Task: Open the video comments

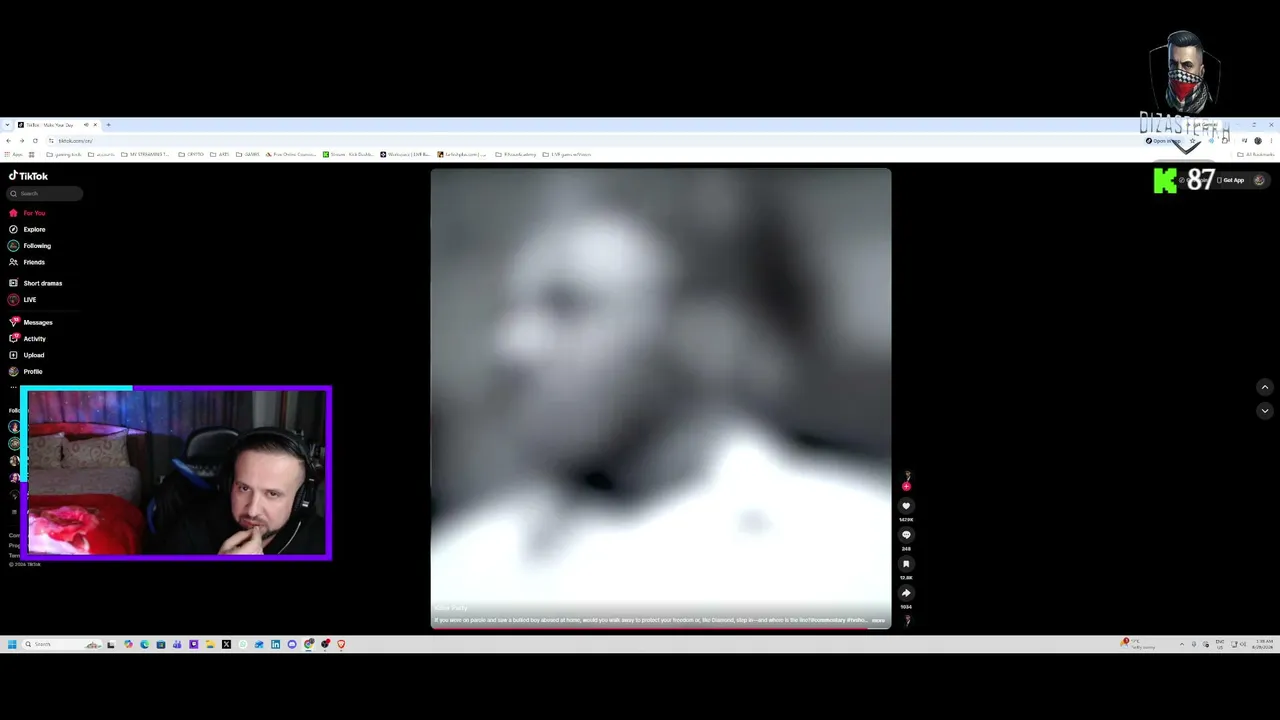Action: 906,535
